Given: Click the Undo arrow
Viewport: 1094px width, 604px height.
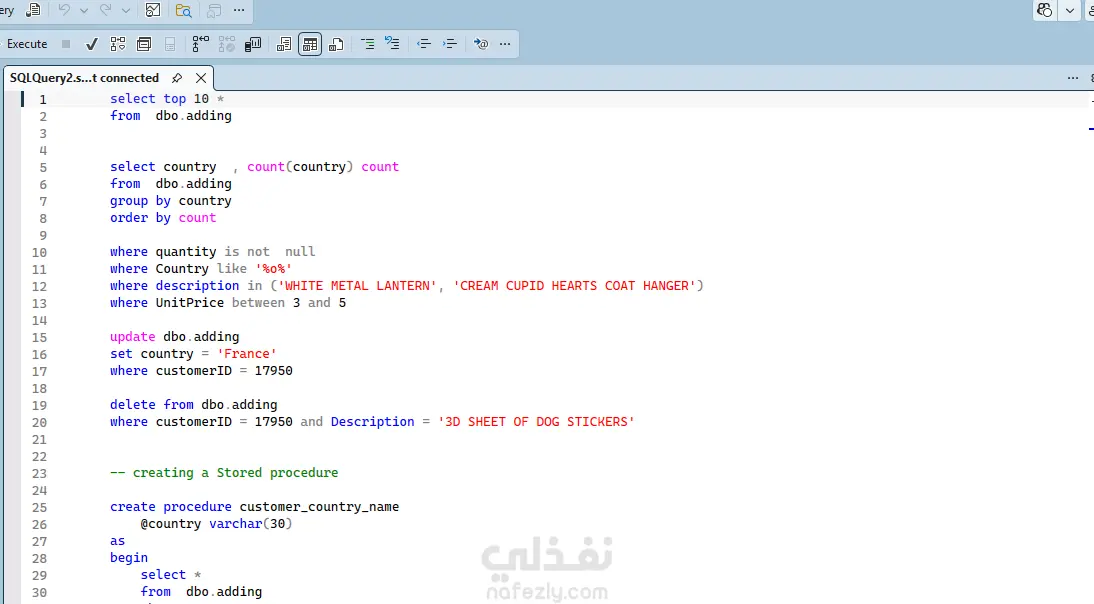Looking at the screenshot, I should (64, 10).
